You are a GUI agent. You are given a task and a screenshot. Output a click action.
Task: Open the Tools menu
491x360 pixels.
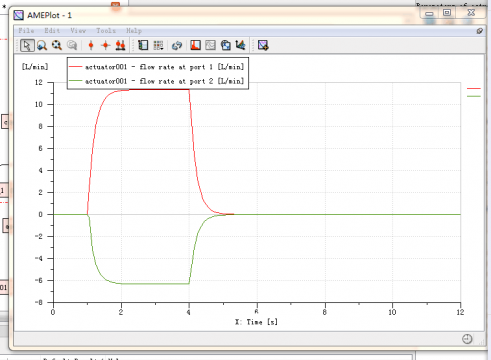(x=106, y=31)
